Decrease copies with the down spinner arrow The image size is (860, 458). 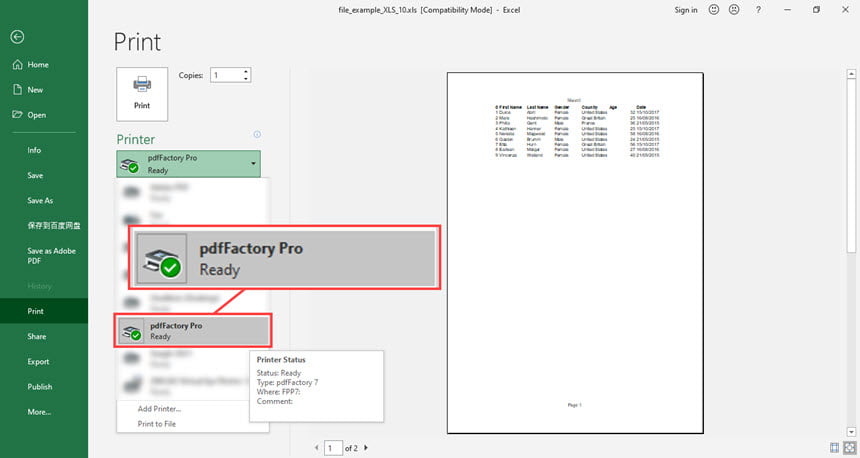click(246, 79)
